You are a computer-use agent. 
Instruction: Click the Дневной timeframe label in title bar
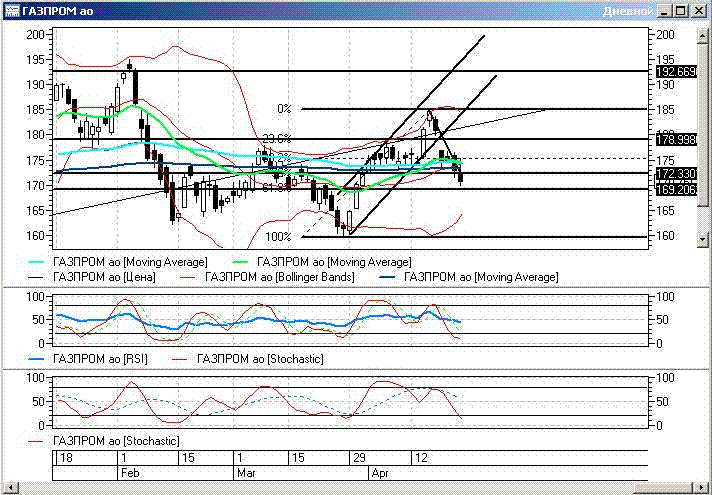[x=628, y=11]
